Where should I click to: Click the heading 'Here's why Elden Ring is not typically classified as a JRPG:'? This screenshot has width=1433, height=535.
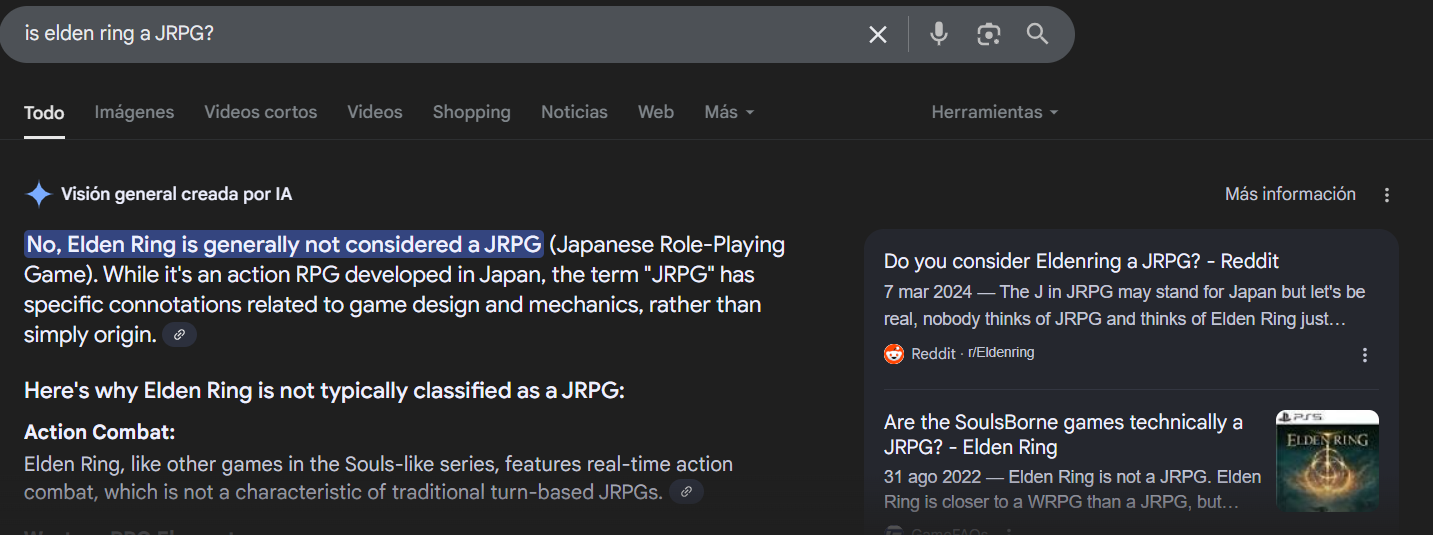pyautogui.click(x=324, y=390)
